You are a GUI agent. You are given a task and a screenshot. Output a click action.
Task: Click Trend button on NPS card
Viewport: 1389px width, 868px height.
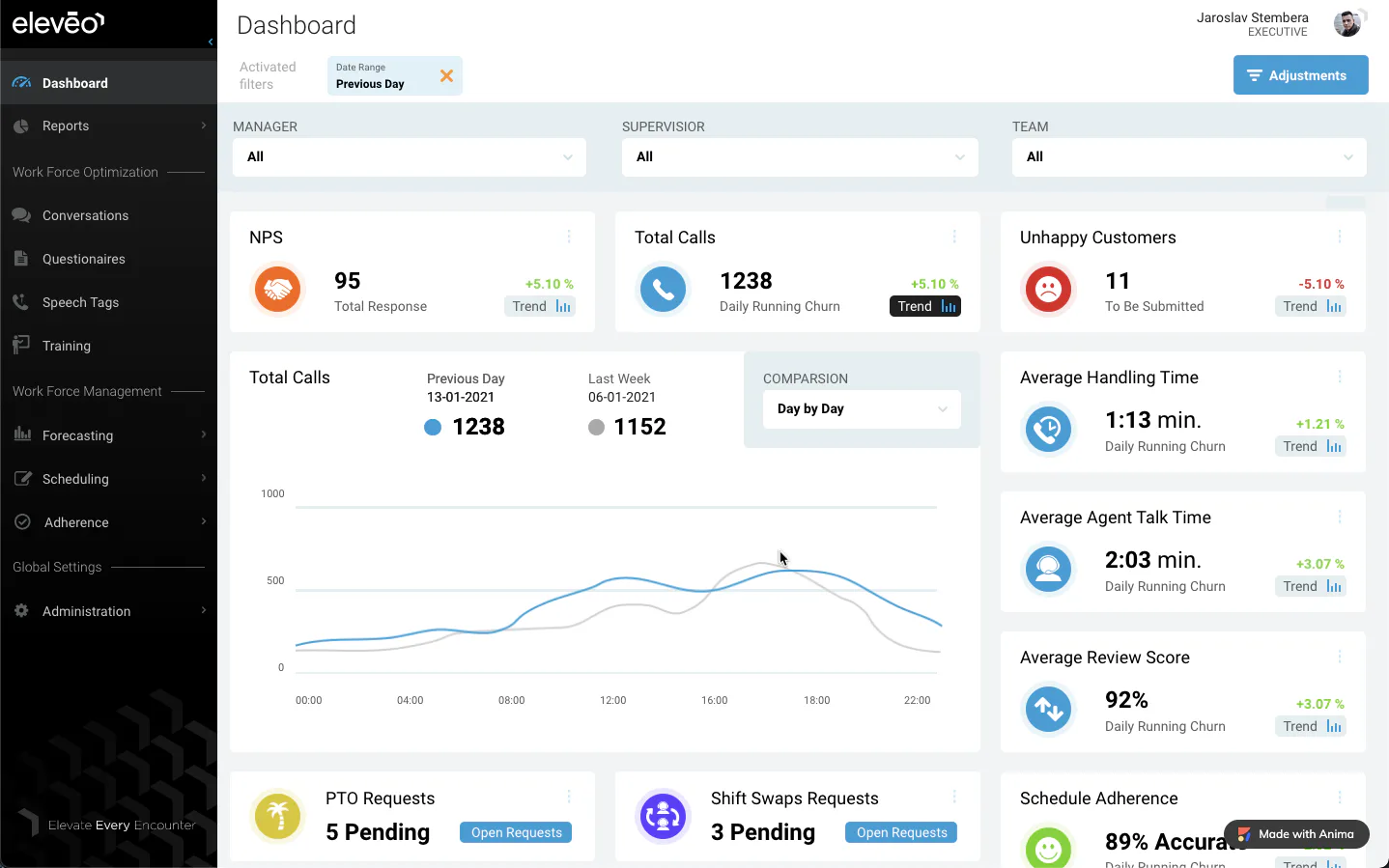(x=540, y=306)
